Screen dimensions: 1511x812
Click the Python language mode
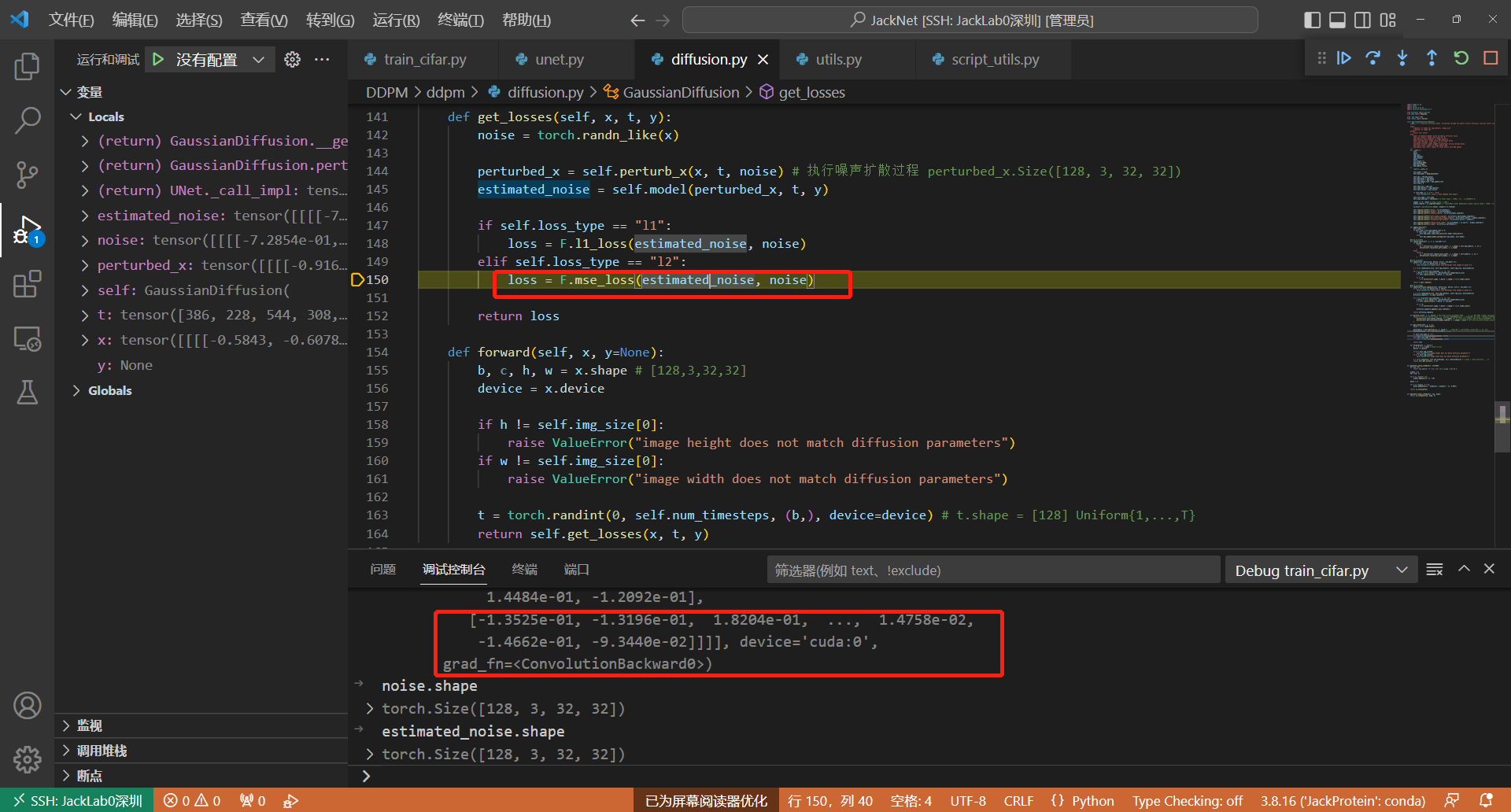point(1092,800)
